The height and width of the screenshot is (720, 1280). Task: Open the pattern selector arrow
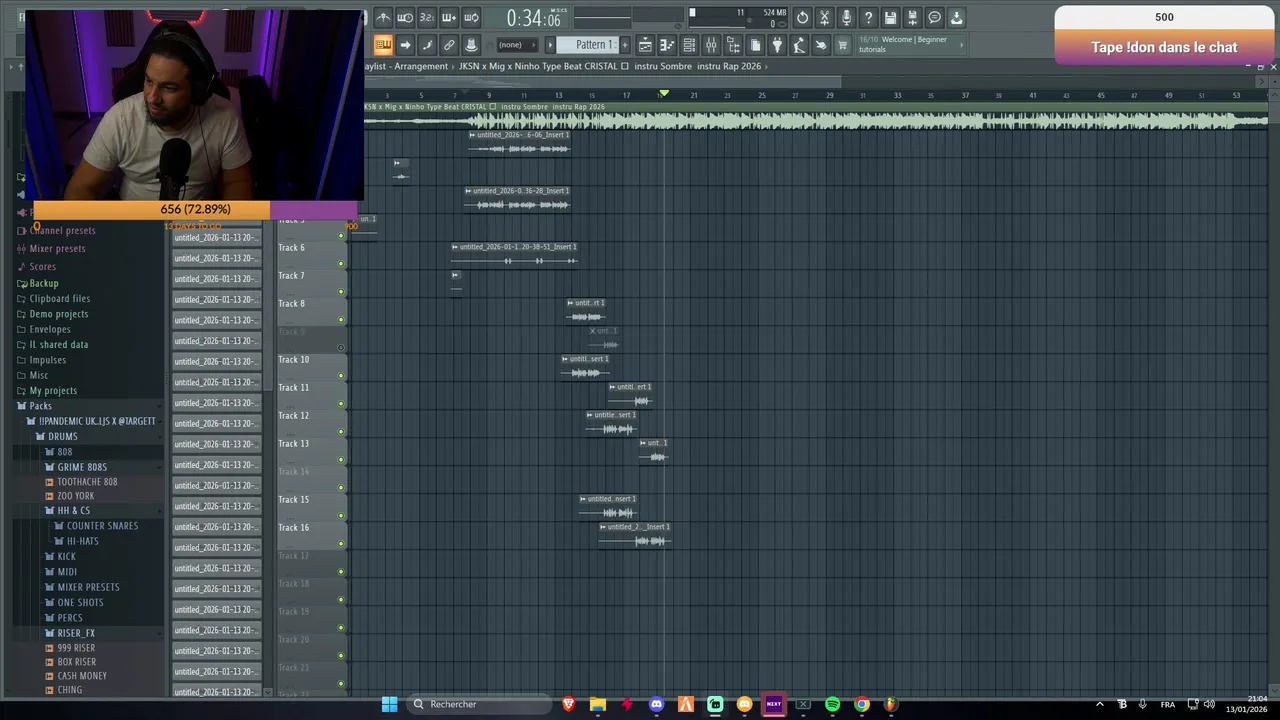(550, 45)
